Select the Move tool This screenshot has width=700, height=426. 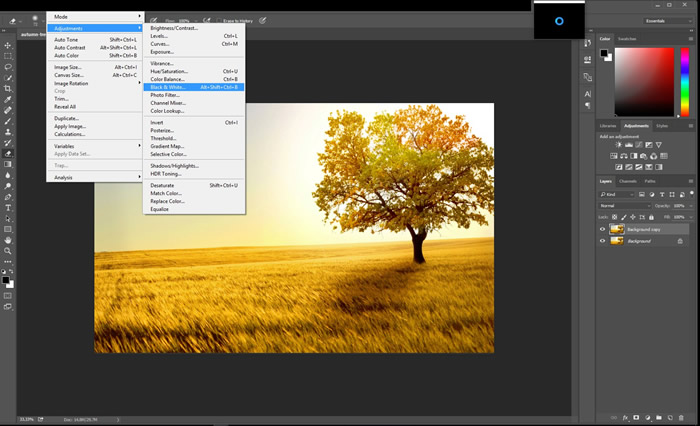point(8,46)
